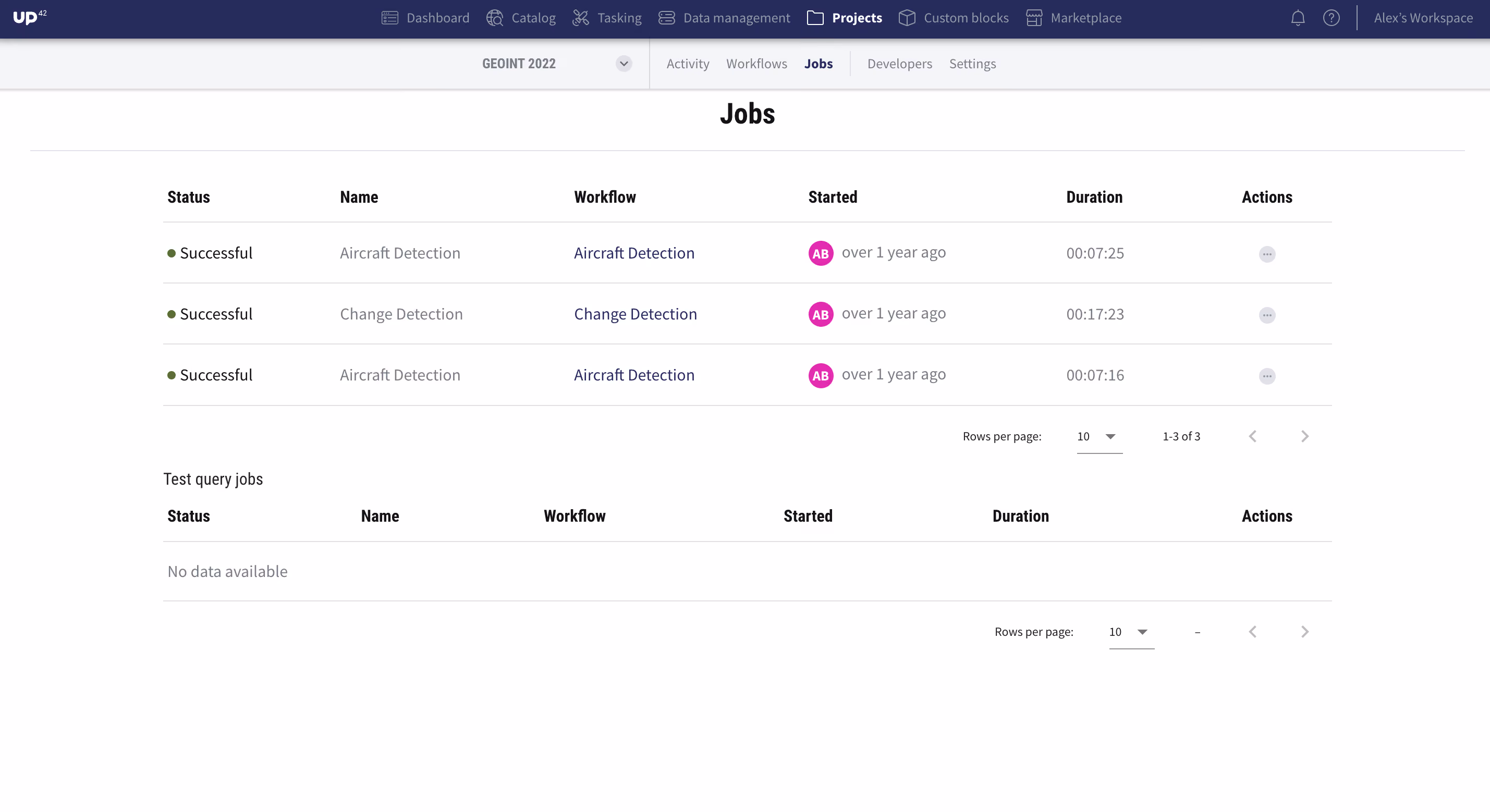Open Tasking in top navigation

607,18
